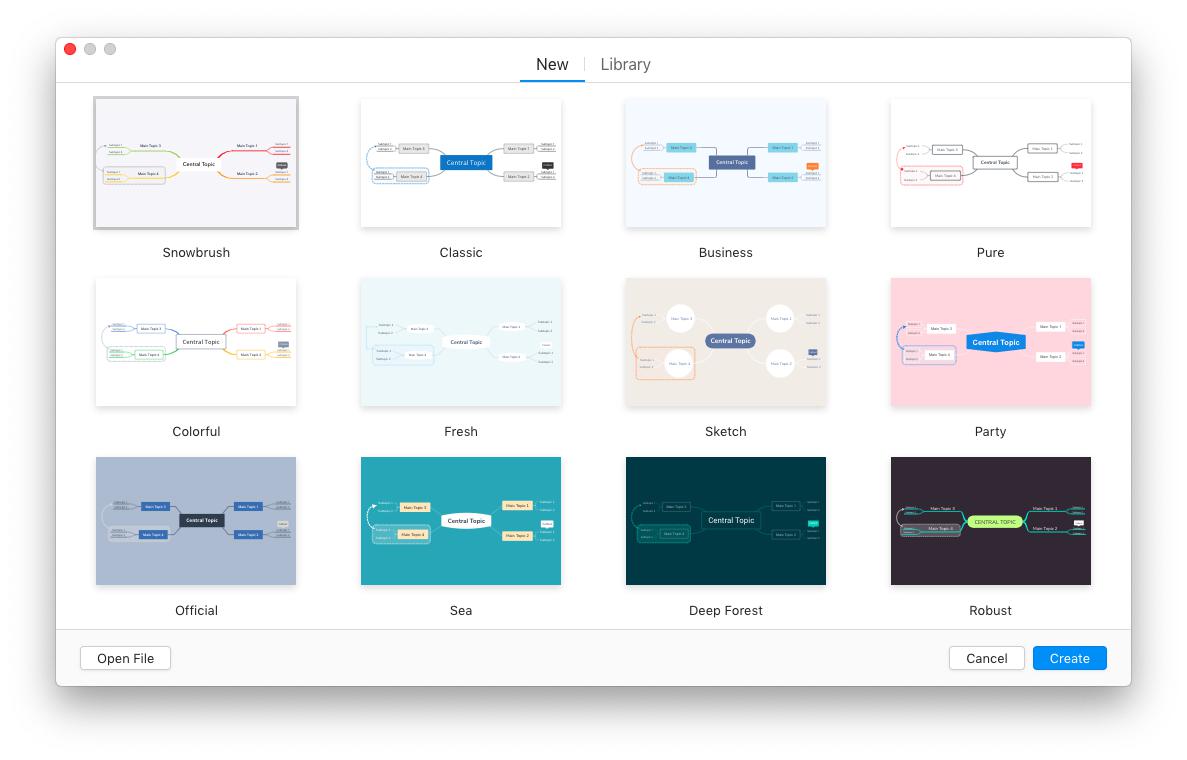Click the Classic label text
Viewport: 1187px width, 760px height.
pyautogui.click(x=461, y=253)
